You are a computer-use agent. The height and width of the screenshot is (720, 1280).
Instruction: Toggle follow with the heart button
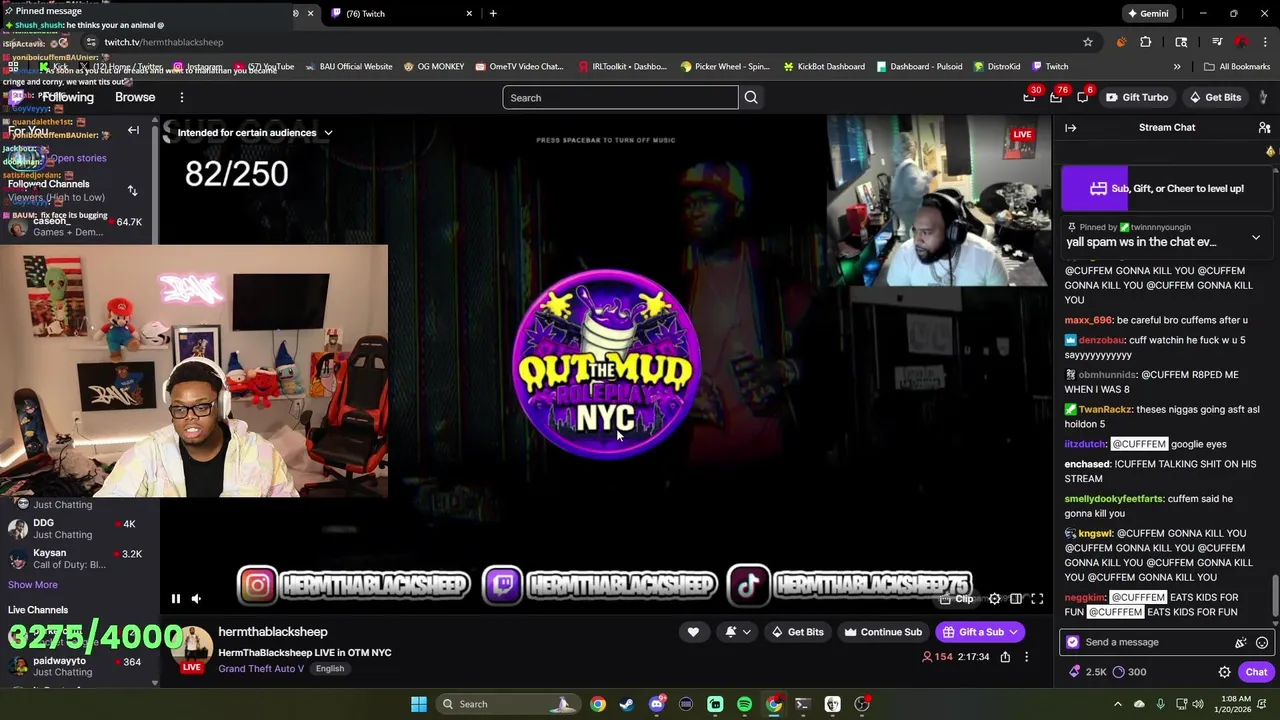click(693, 632)
